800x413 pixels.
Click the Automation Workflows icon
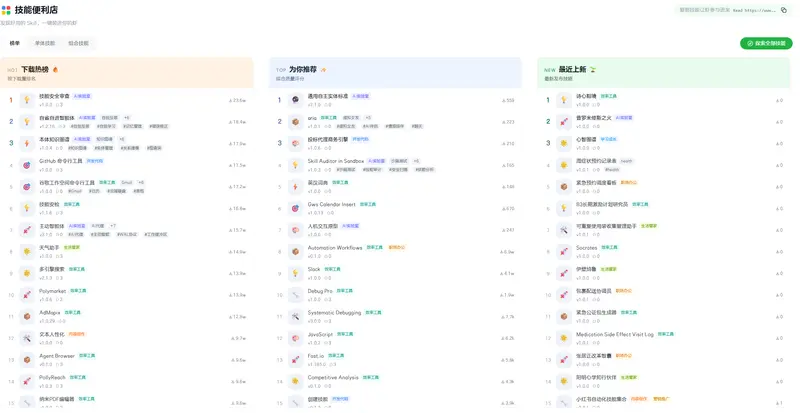click(295, 252)
